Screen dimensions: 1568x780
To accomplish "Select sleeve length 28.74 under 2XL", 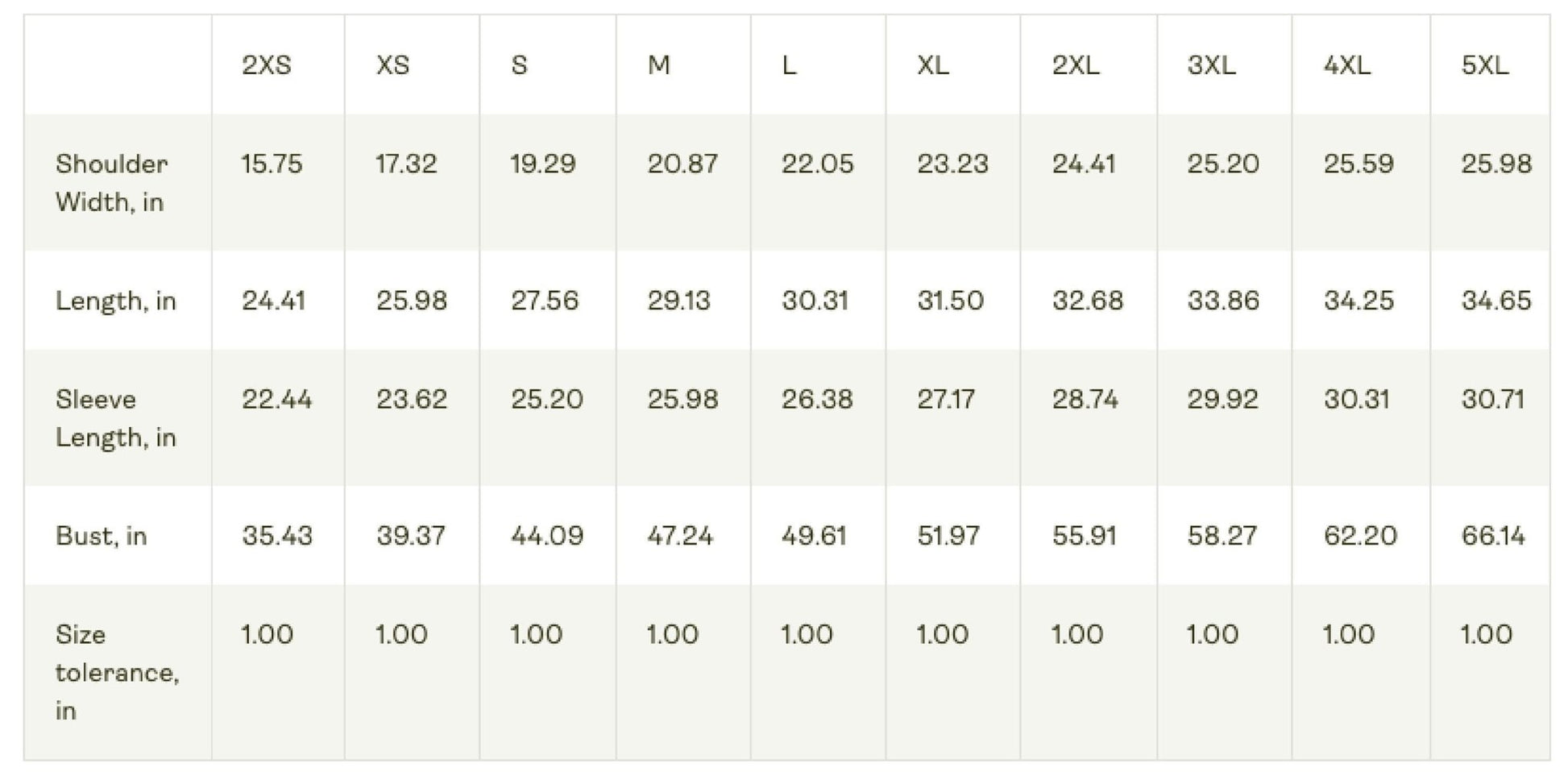I will [x=1085, y=400].
